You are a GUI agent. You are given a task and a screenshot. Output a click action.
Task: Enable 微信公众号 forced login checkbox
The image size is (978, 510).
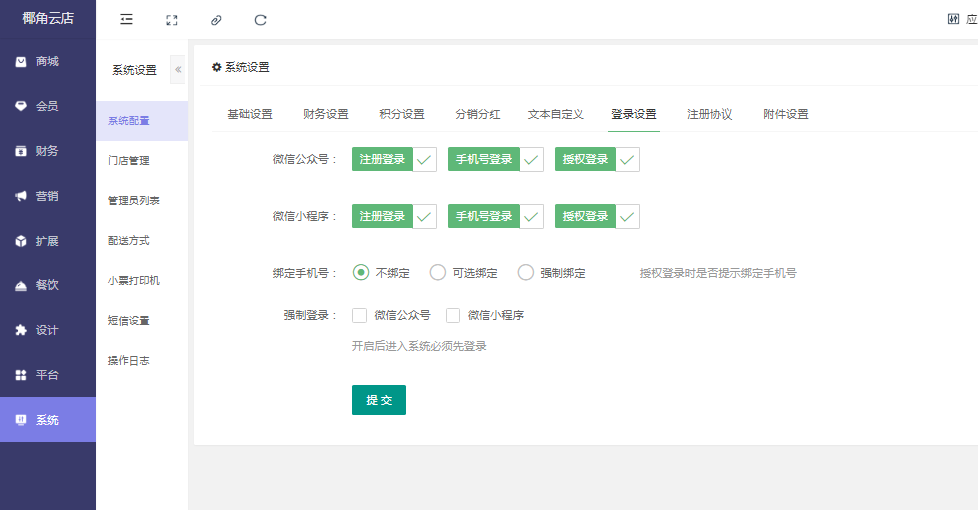[359, 315]
